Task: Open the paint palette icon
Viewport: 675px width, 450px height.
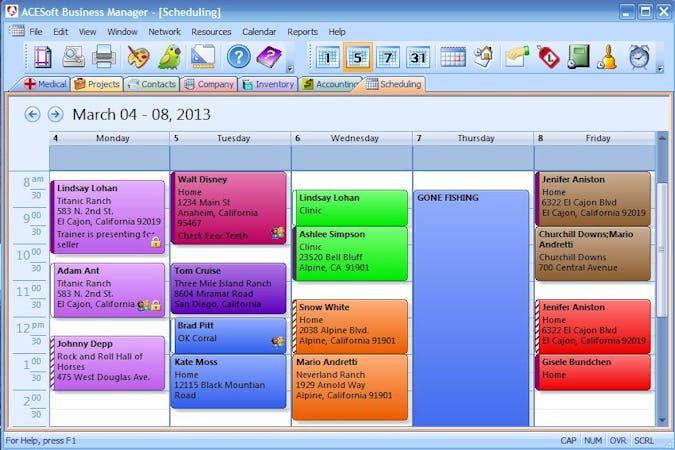Action: [x=138, y=57]
